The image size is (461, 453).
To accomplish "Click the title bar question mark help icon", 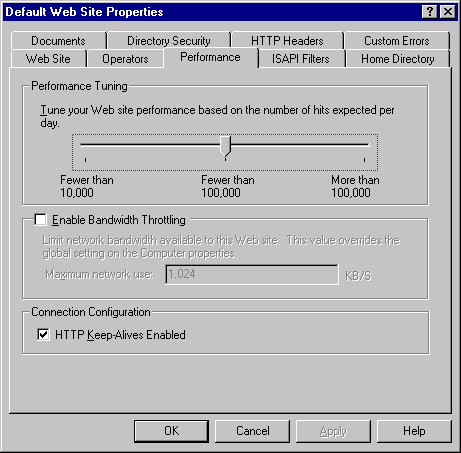I will [x=430, y=12].
